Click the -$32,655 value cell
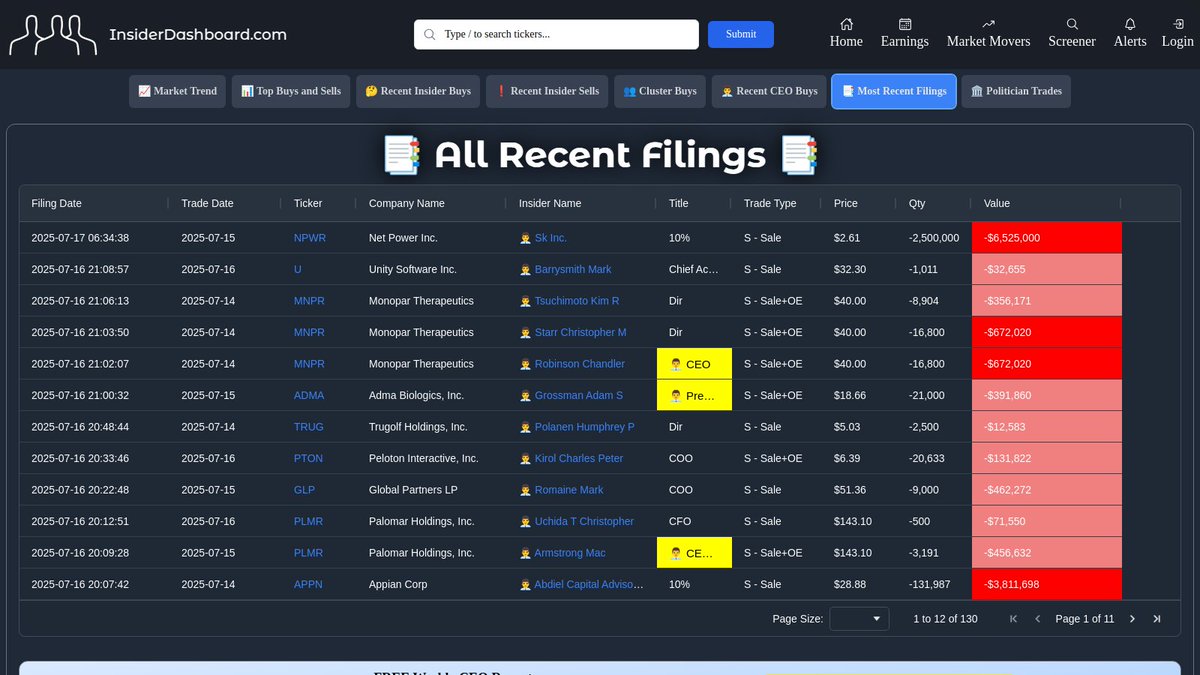 coord(1047,269)
